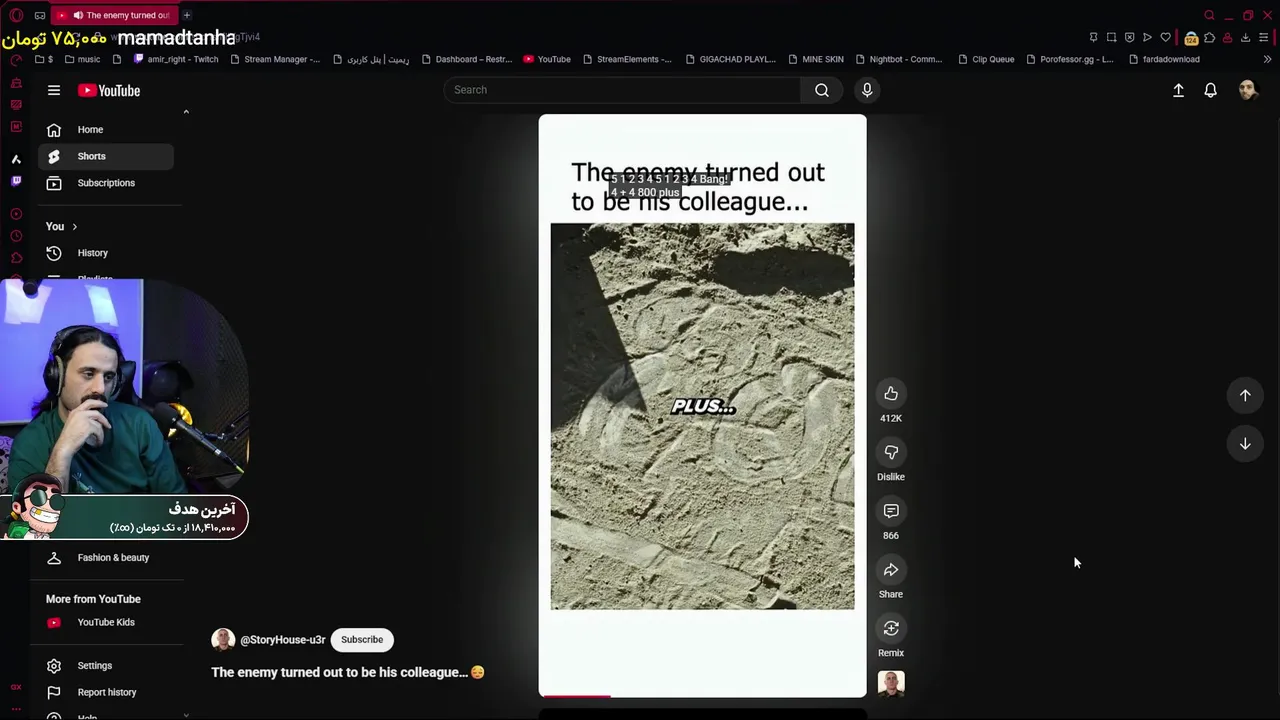Click the YouTube search field
The height and width of the screenshot is (720, 1280).
[x=621, y=90]
